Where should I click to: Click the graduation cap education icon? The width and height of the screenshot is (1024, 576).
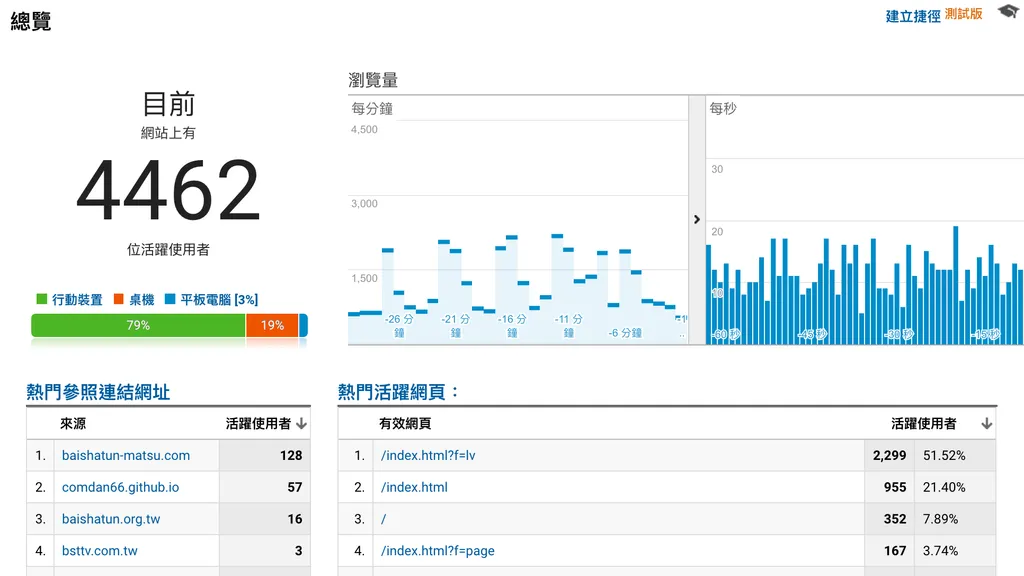click(1008, 12)
